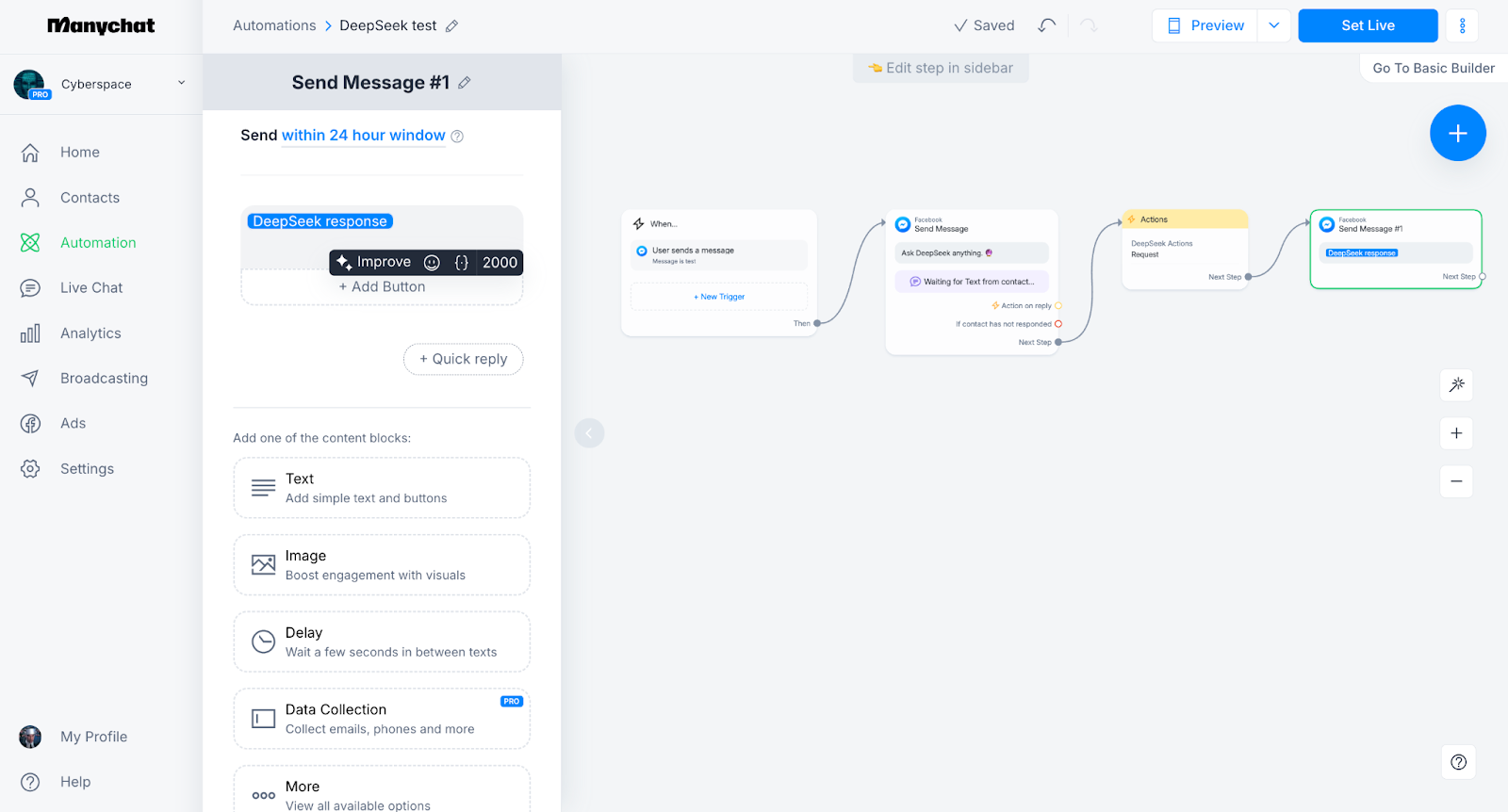
Task: Click the Improve AI sparkle button
Action: 374,262
